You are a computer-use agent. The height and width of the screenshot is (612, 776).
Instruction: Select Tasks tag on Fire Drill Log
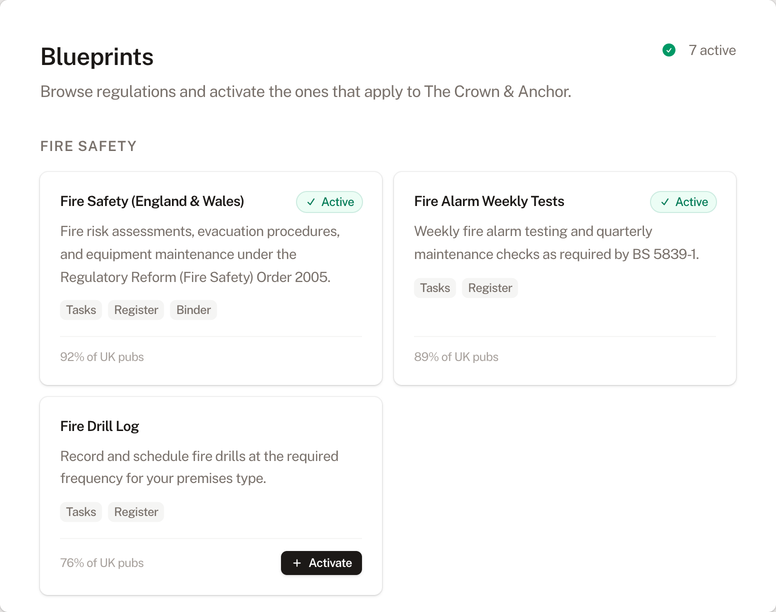(81, 512)
